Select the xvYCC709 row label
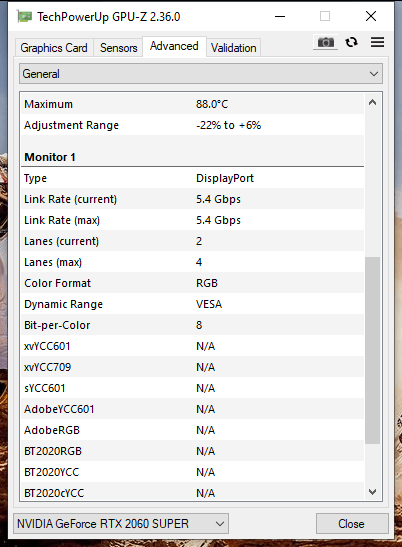 click(47, 367)
